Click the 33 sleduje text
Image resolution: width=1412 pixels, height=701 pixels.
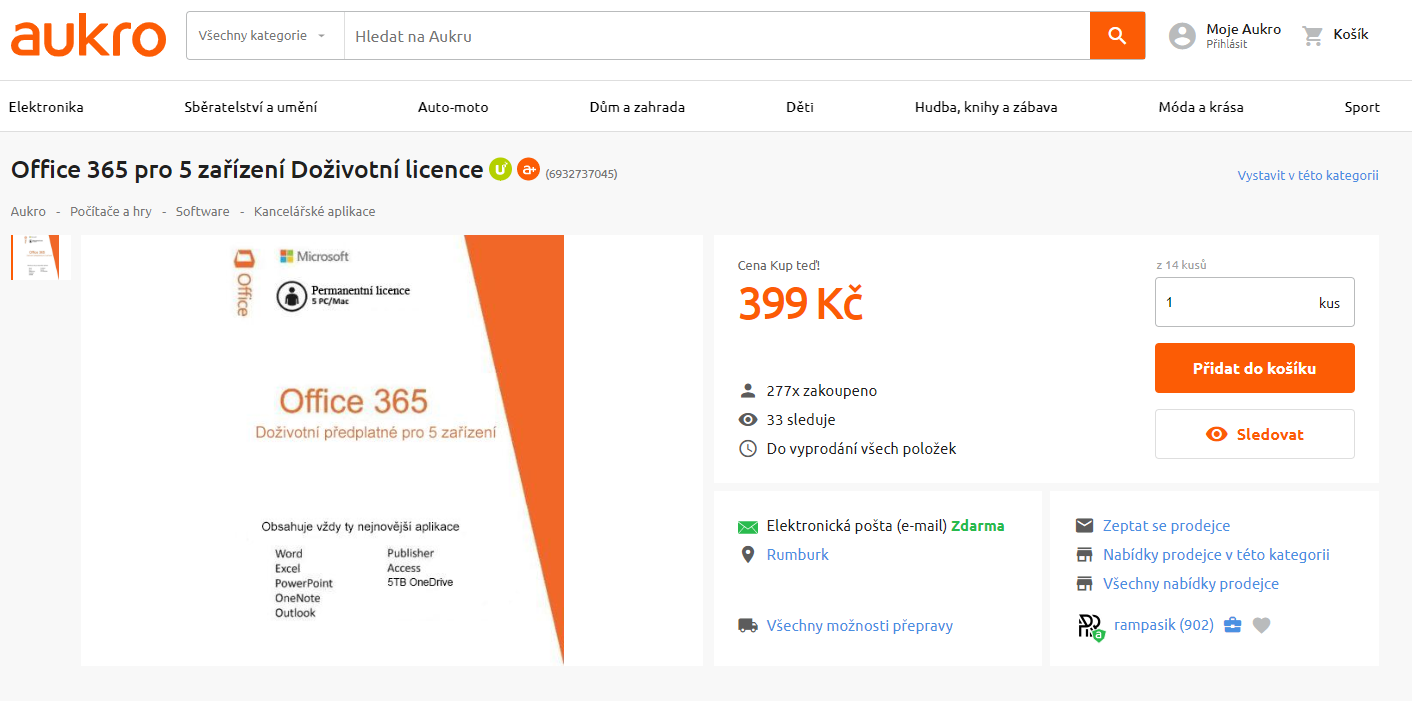coord(801,420)
